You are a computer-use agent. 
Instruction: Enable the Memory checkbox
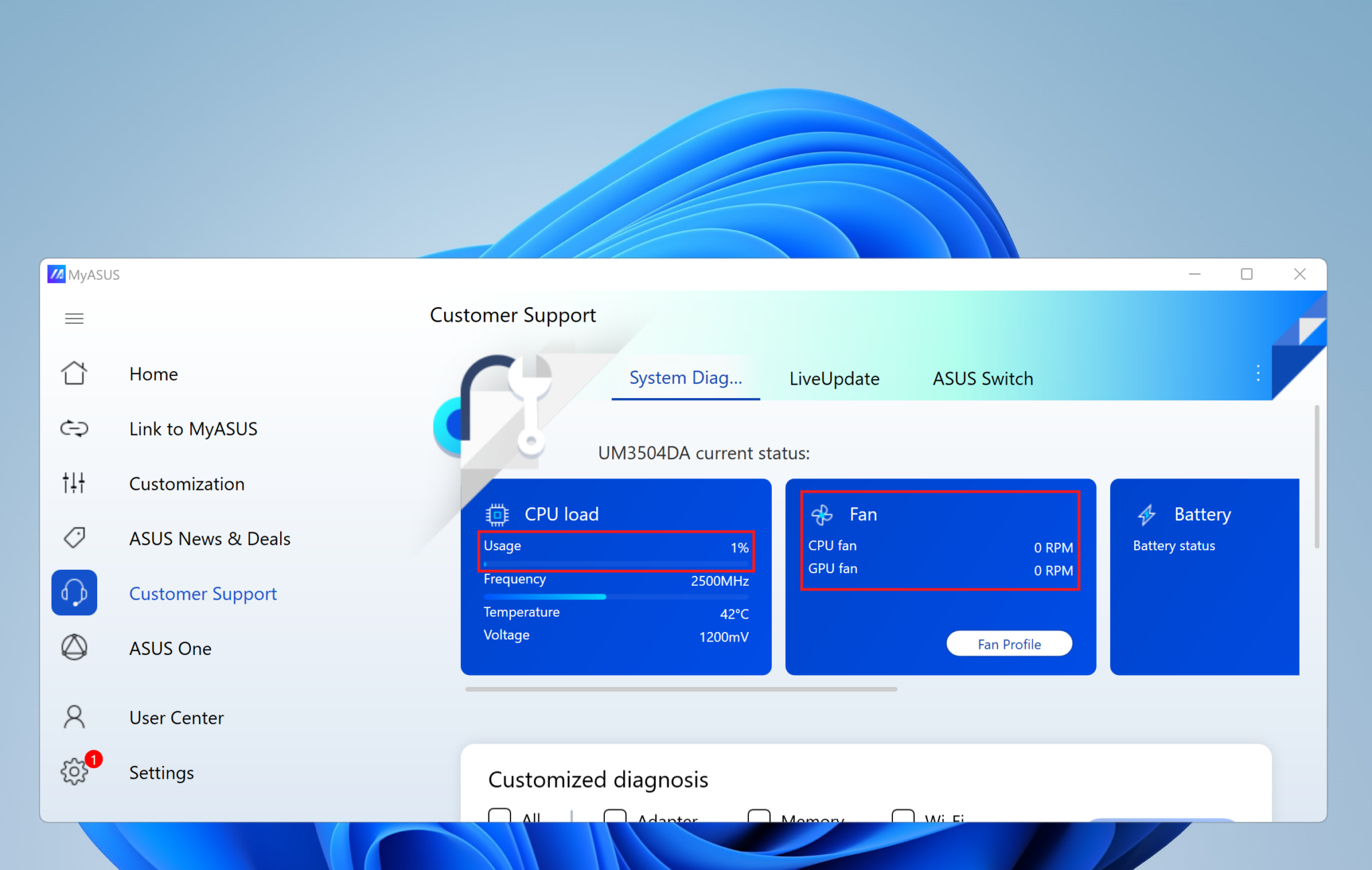pyautogui.click(x=759, y=816)
